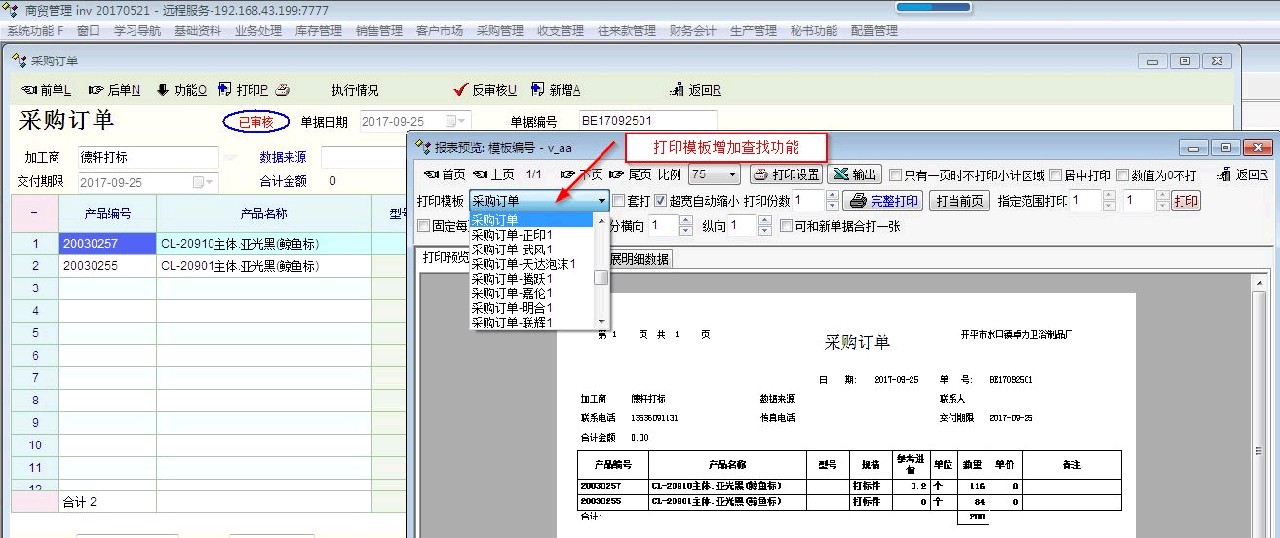Viewport: 1280px width, 538px height.
Task: Select 采购订单-嘉伦1 from template list
Action: point(512,293)
